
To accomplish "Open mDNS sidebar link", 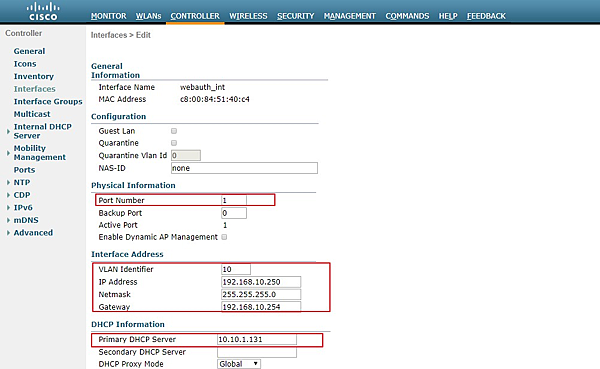I will (x=26, y=220).
